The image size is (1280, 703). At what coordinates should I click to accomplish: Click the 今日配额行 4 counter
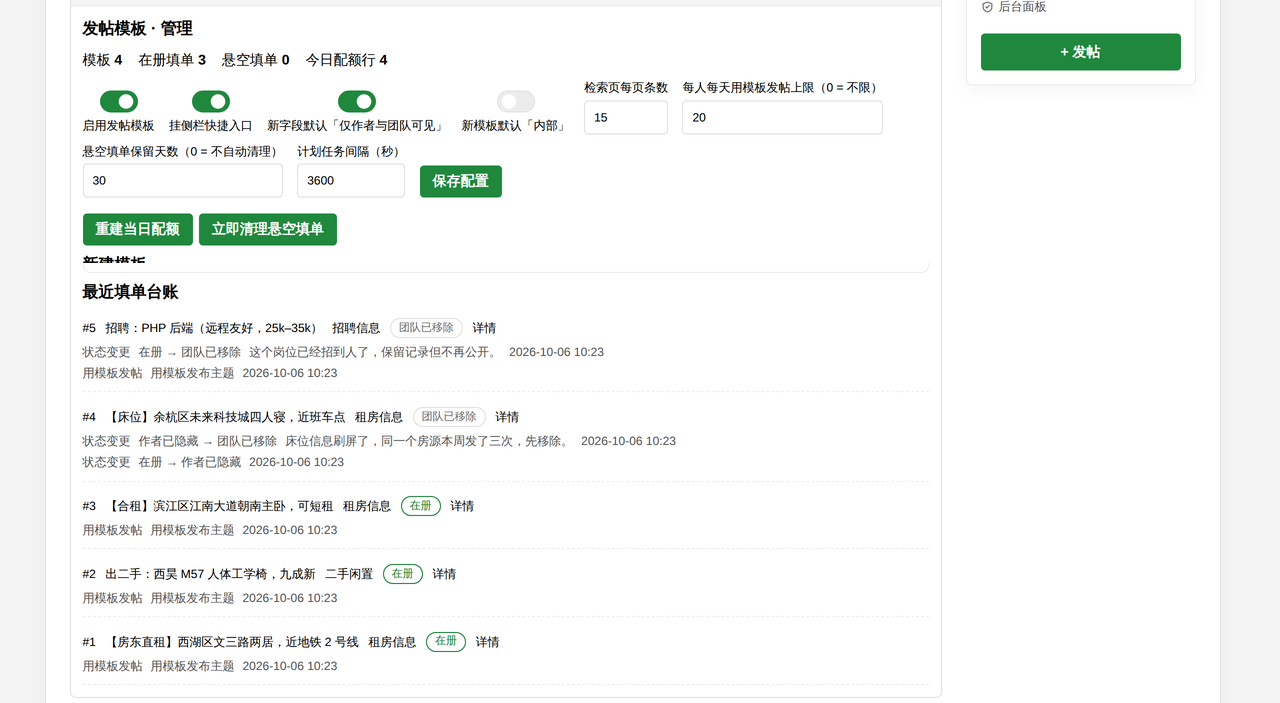[x=347, y=60]
